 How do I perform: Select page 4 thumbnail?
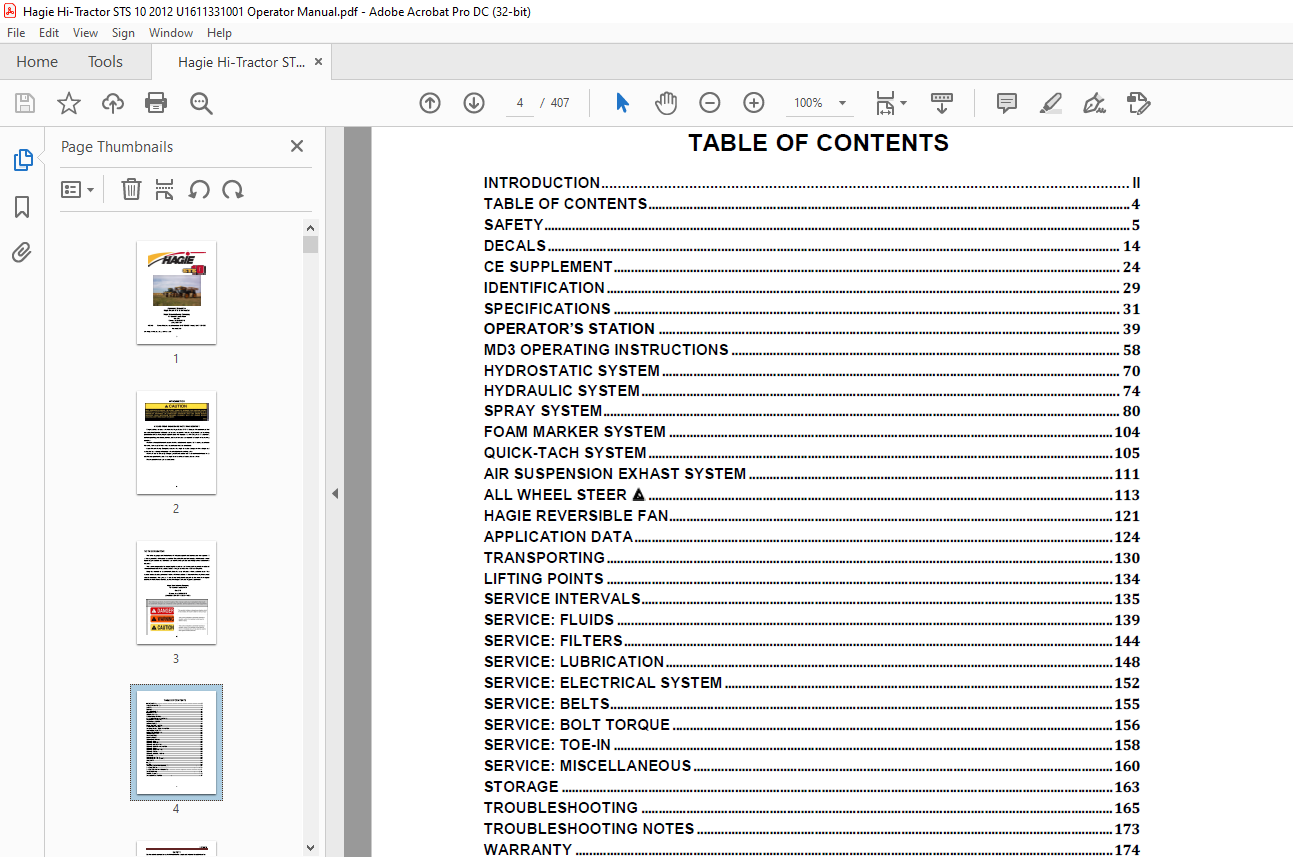pos(176,742)
